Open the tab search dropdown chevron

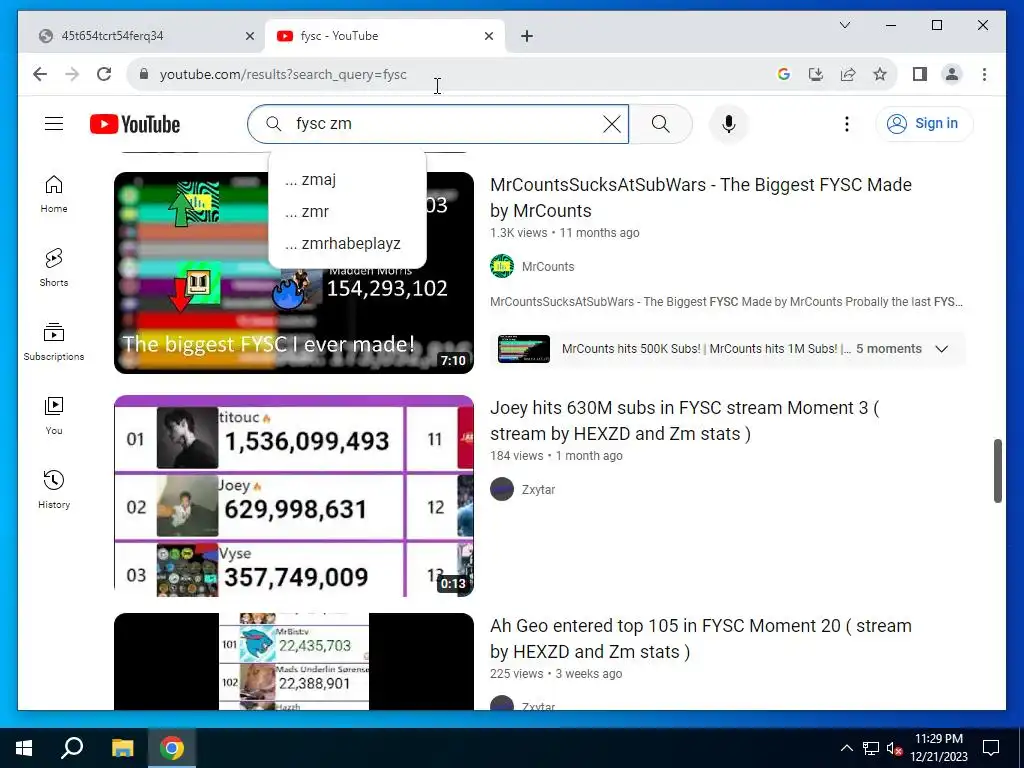[x=844, y=25]
